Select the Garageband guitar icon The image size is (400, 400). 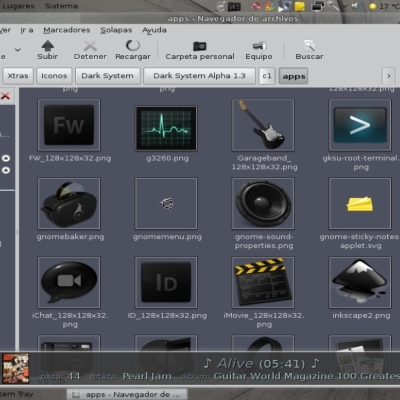263,125
